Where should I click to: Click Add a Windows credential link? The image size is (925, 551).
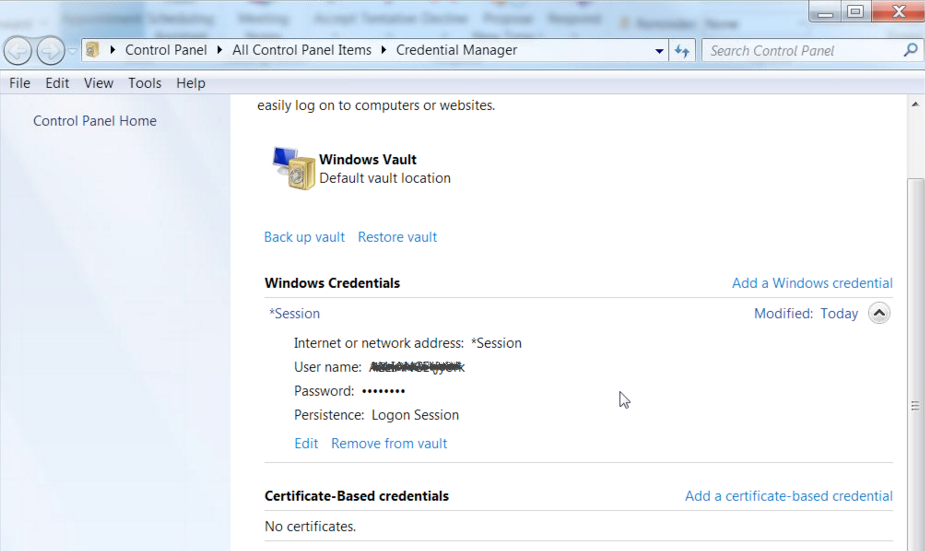point(811,283)
